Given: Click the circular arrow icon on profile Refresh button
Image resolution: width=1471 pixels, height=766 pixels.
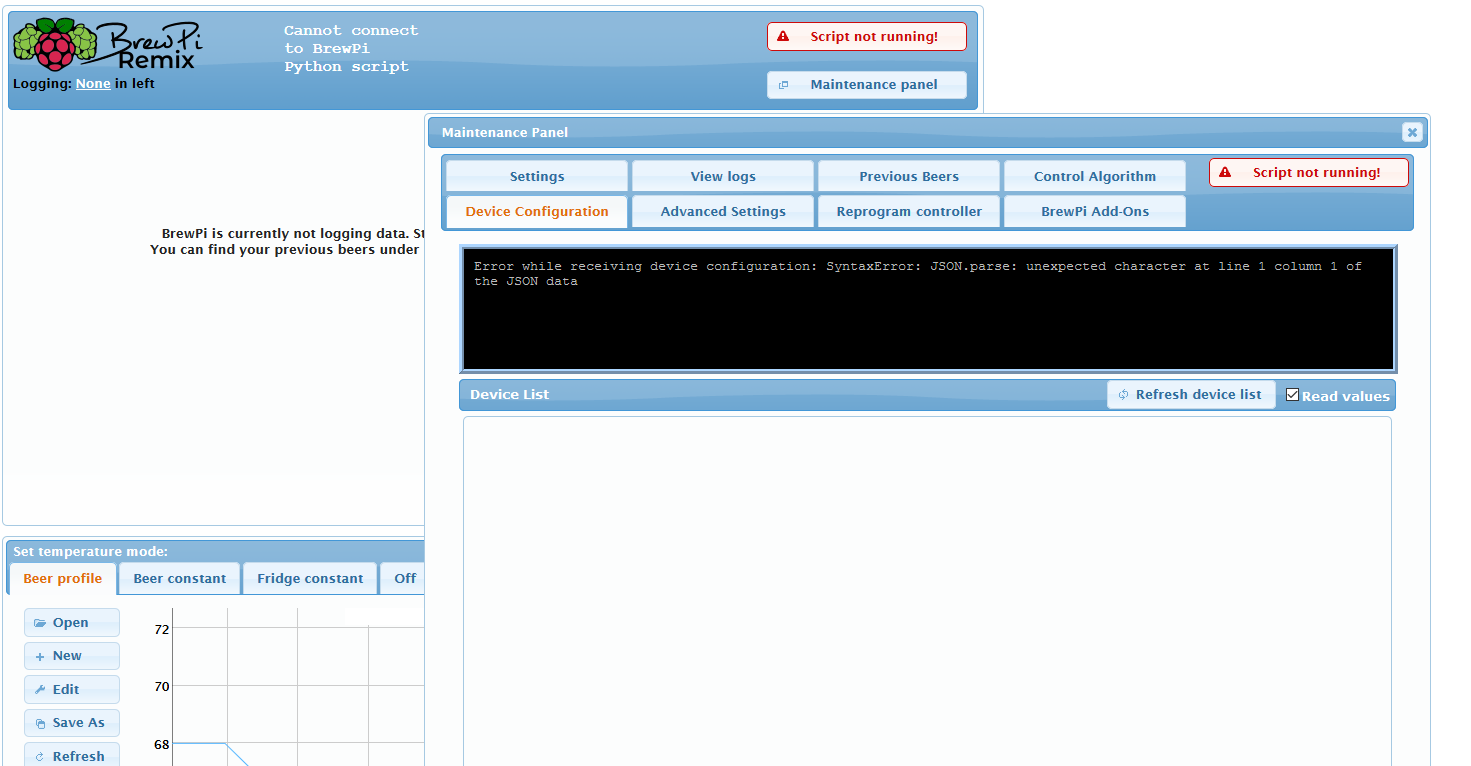Looking at the screenshot, I should (40, 757).
